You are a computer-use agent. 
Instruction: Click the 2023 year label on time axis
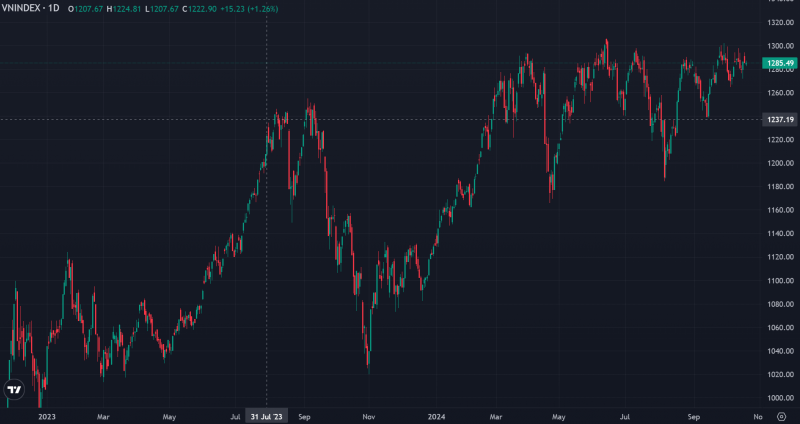click(45, 415)
